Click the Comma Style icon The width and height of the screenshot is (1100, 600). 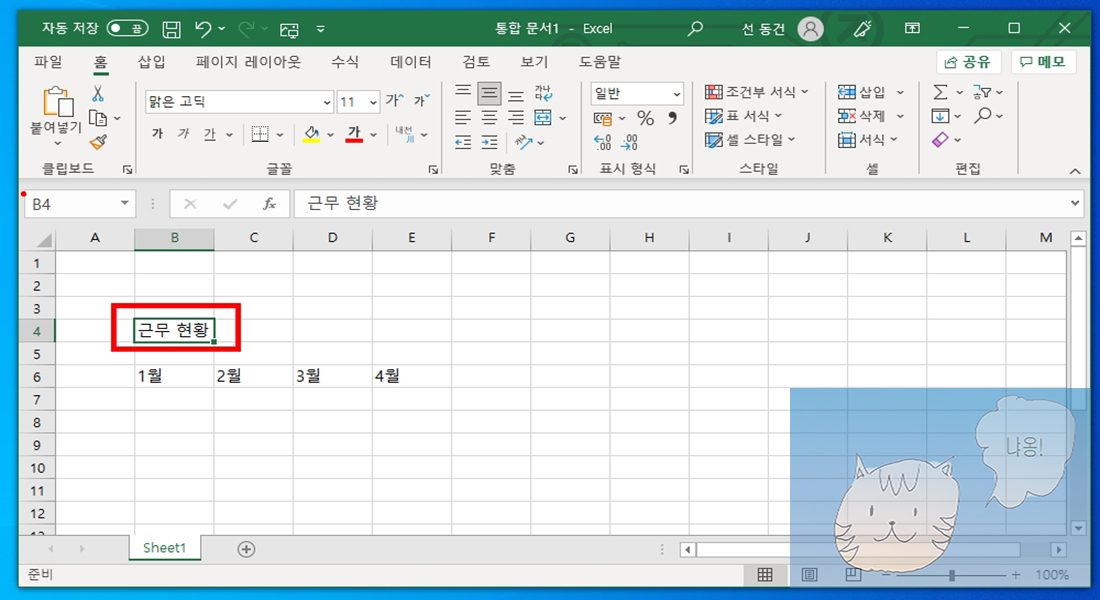click(672, 118)
